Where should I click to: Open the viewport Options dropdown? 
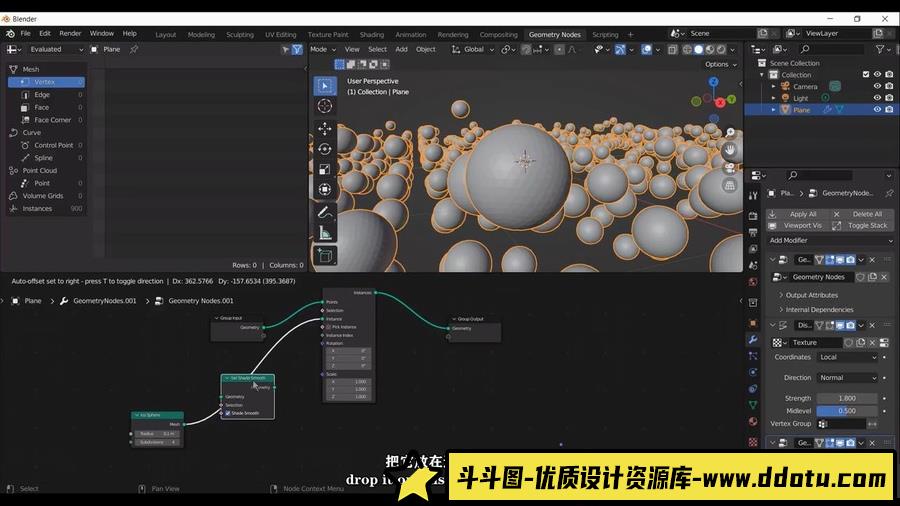click(720, 64)
